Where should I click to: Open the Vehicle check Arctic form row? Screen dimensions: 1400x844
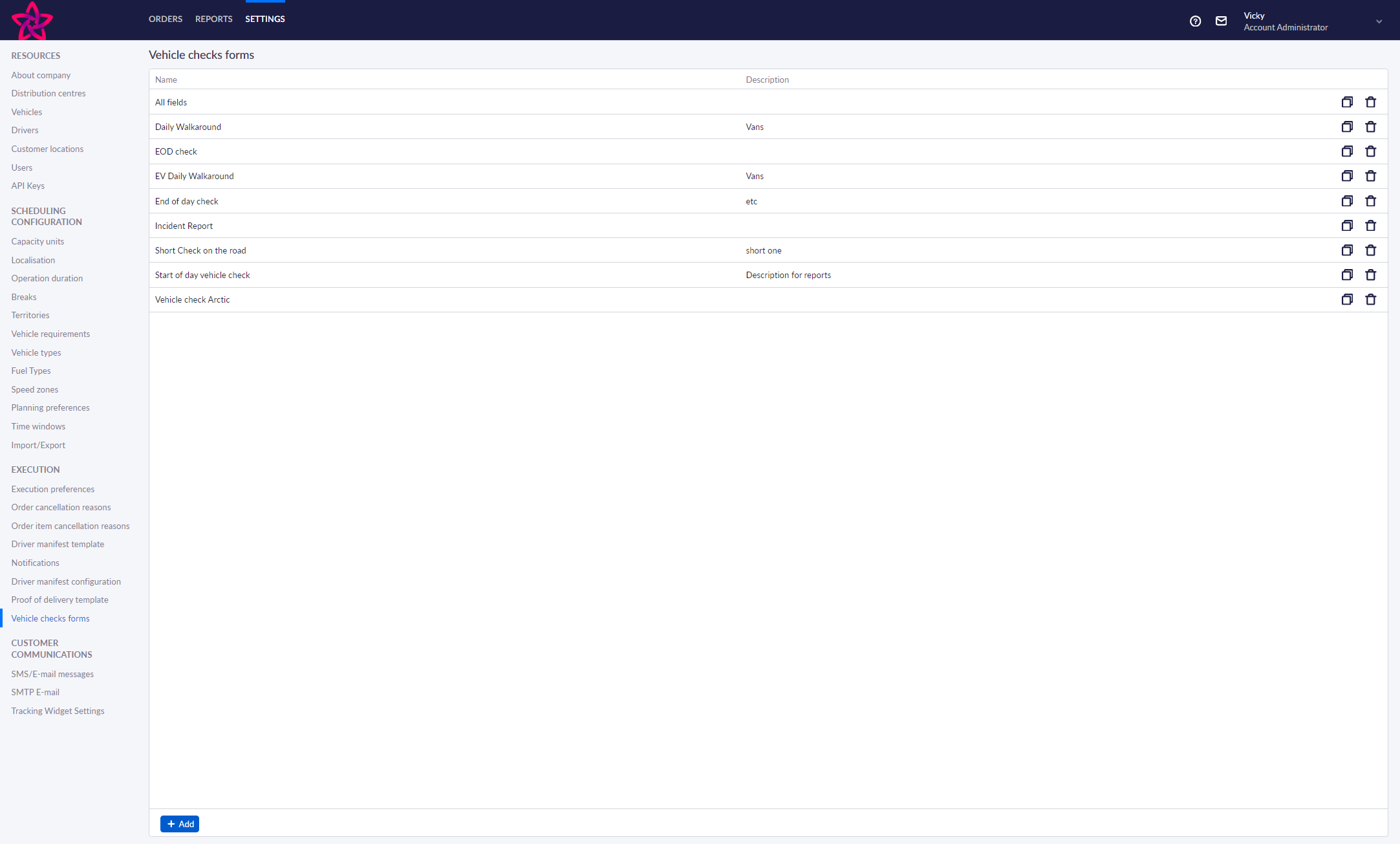coord(768,299)
